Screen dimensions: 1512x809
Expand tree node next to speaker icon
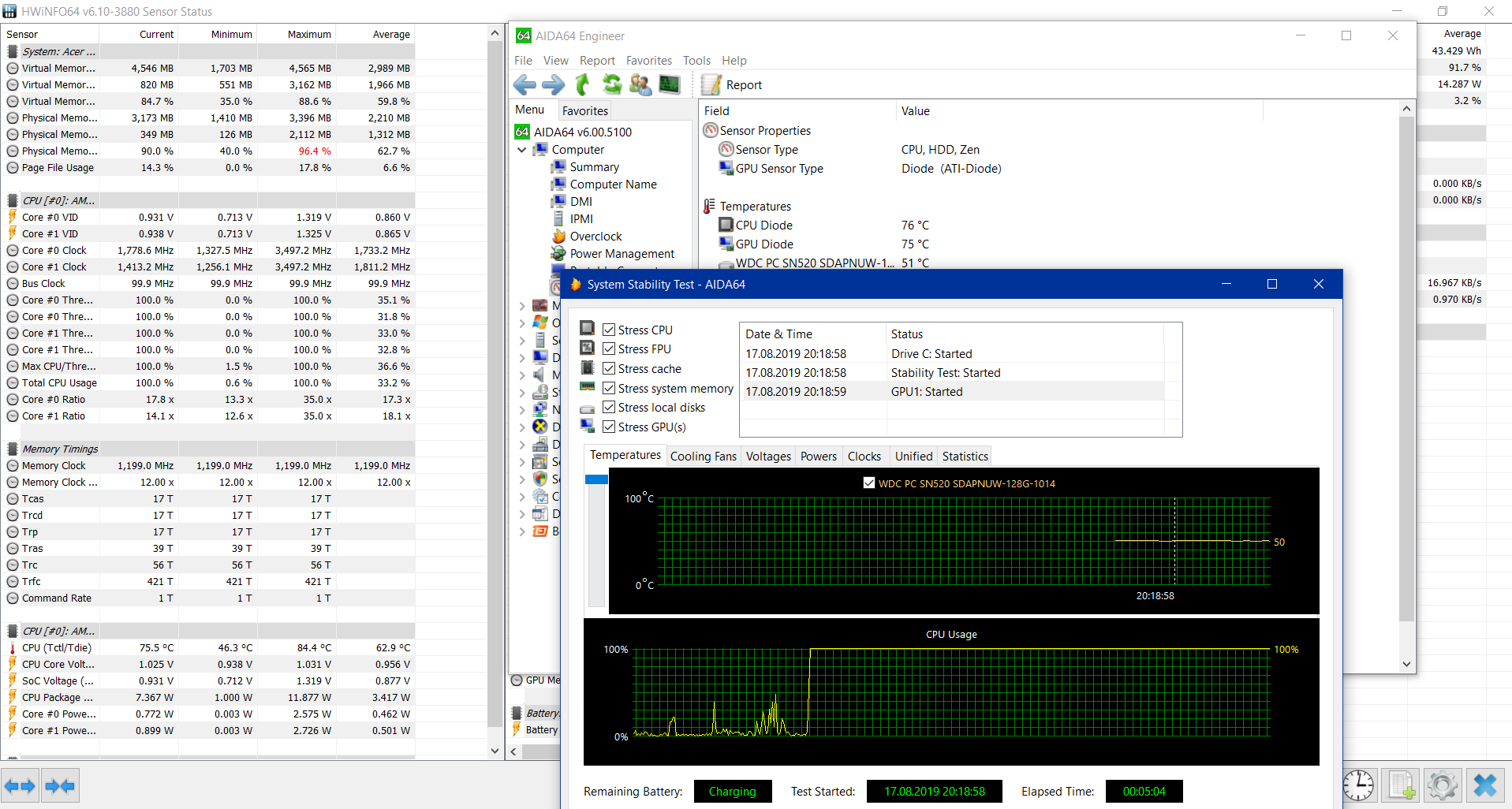tap(521, 375)
